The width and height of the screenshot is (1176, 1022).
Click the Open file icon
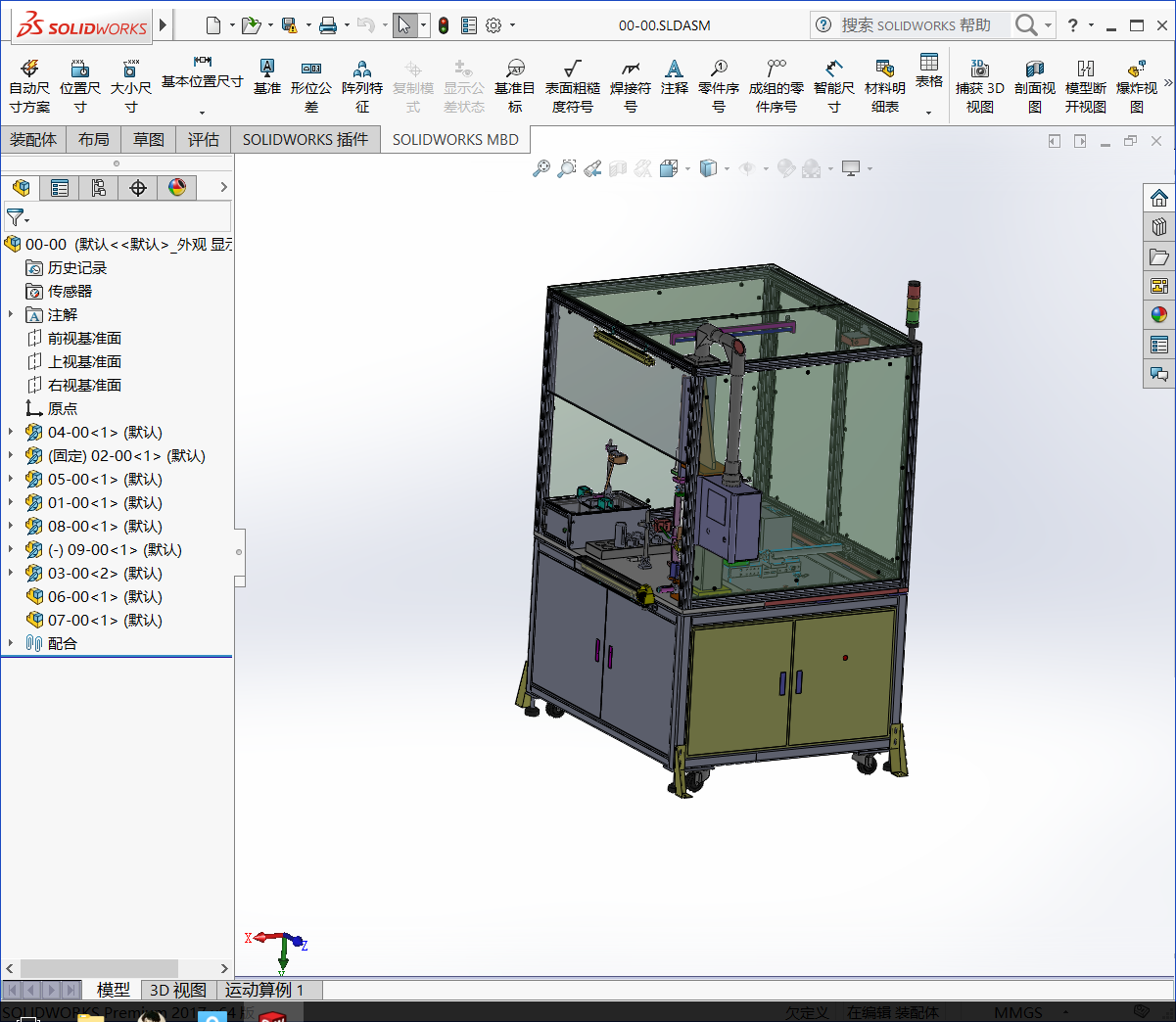(x=251, y=25)
